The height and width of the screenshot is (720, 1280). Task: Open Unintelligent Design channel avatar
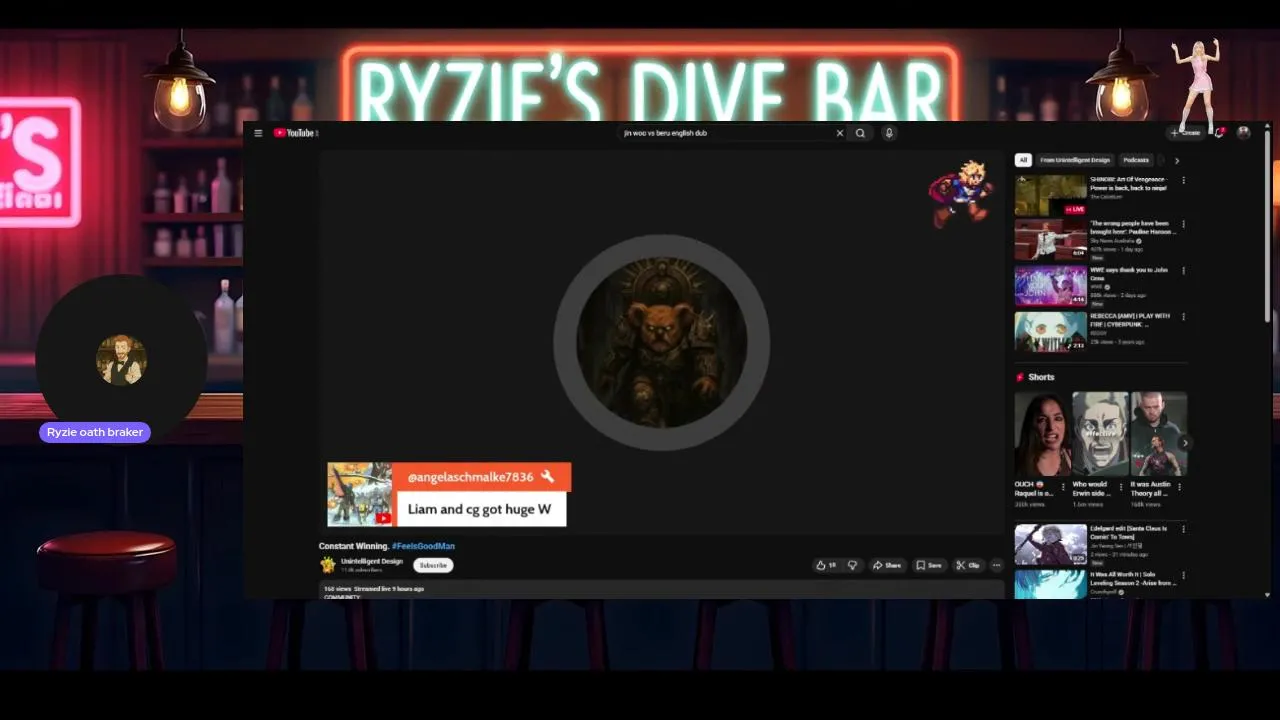tap(327, 565)
